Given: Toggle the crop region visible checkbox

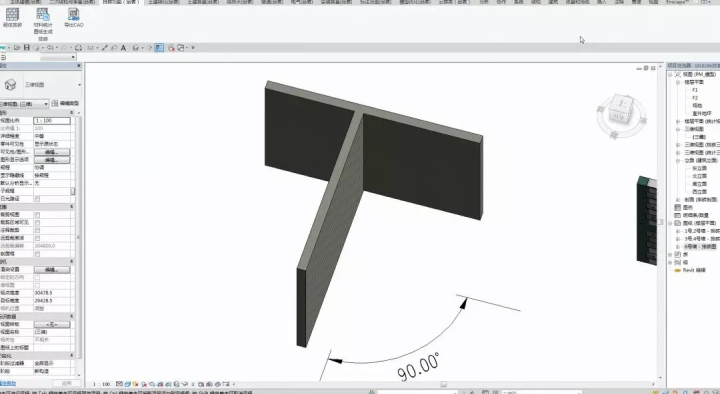Looking at the screenshot, I should point(38,222).
